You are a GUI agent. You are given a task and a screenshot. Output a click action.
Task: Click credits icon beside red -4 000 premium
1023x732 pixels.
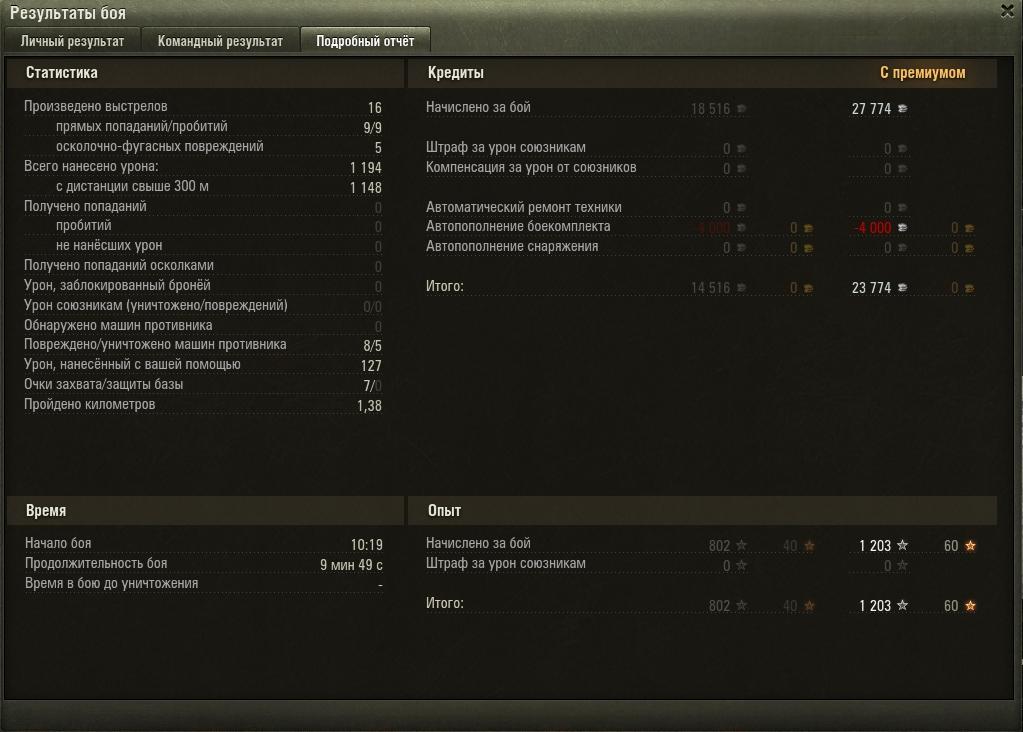902,227
